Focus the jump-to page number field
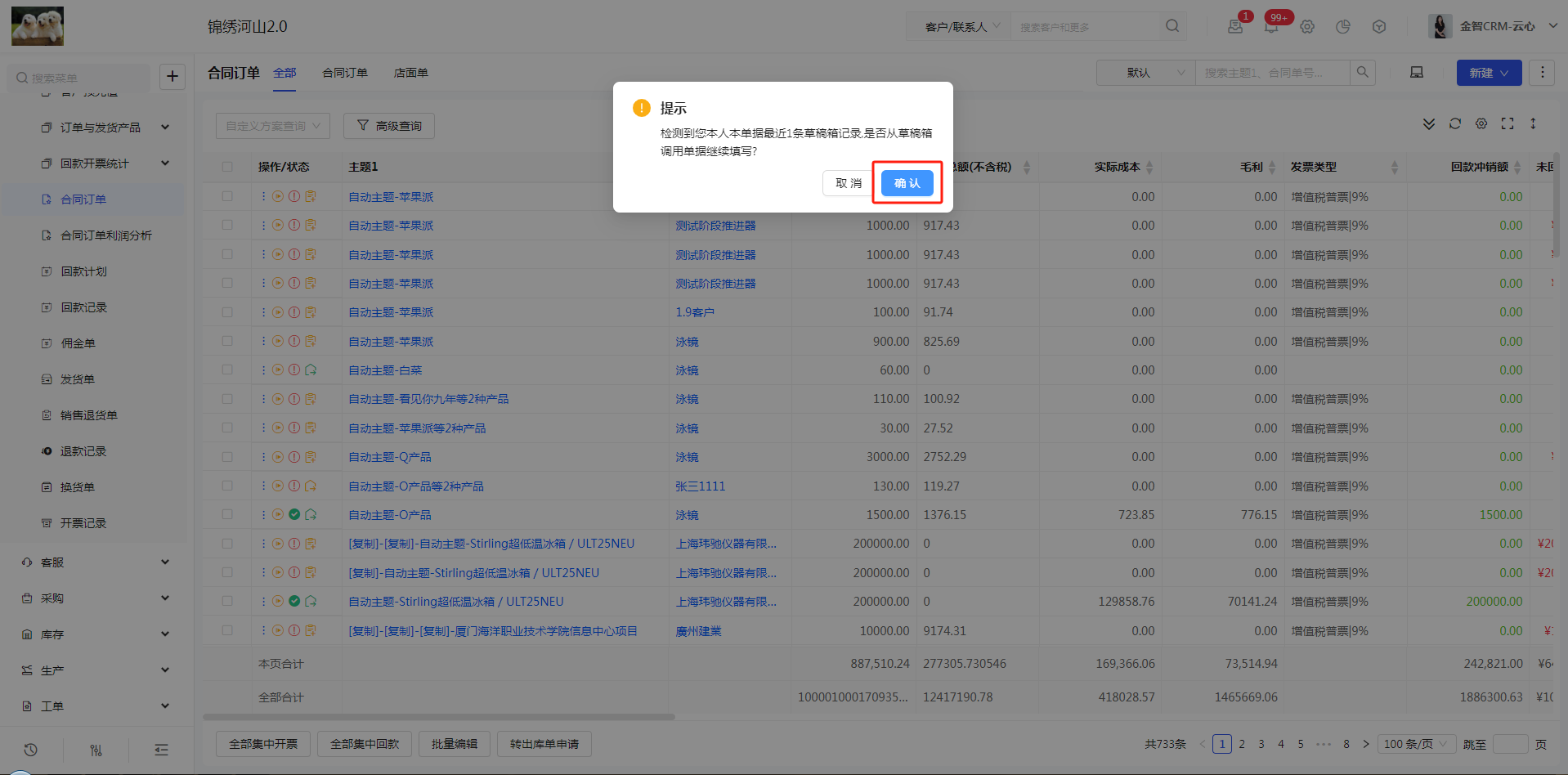Image resolution: width=1568 pixels, height=775 pixels. (x=1510, y=744)
